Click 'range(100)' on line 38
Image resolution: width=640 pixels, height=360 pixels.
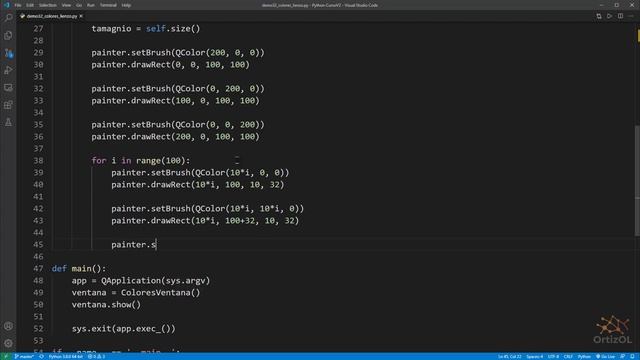click(x=161, y=160)
